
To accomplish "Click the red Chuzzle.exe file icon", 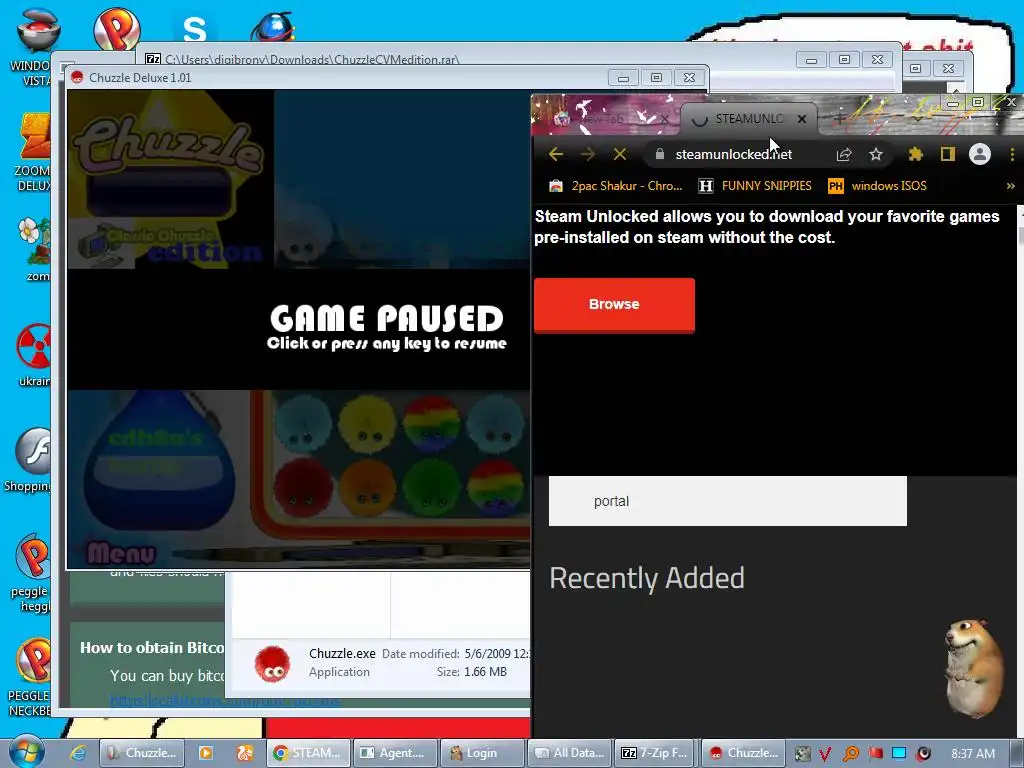I will [x=272, y=664].
